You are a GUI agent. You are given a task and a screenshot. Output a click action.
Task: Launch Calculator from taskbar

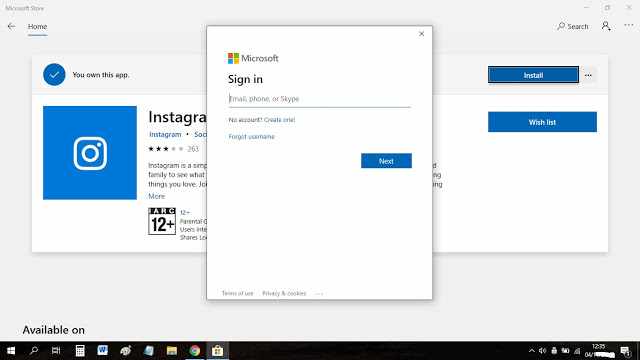tap(80, 351)
